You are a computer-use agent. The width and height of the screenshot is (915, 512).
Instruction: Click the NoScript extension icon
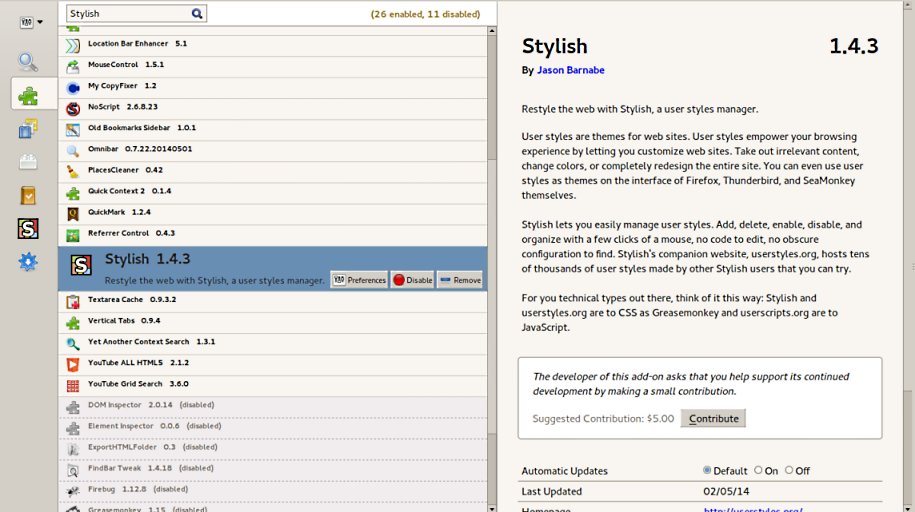[72, 109]
